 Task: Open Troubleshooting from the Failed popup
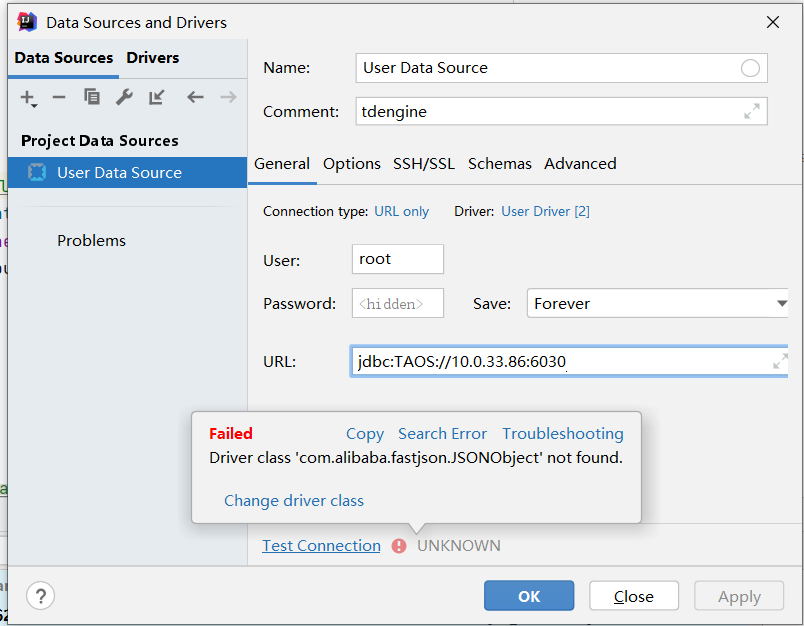562,434
